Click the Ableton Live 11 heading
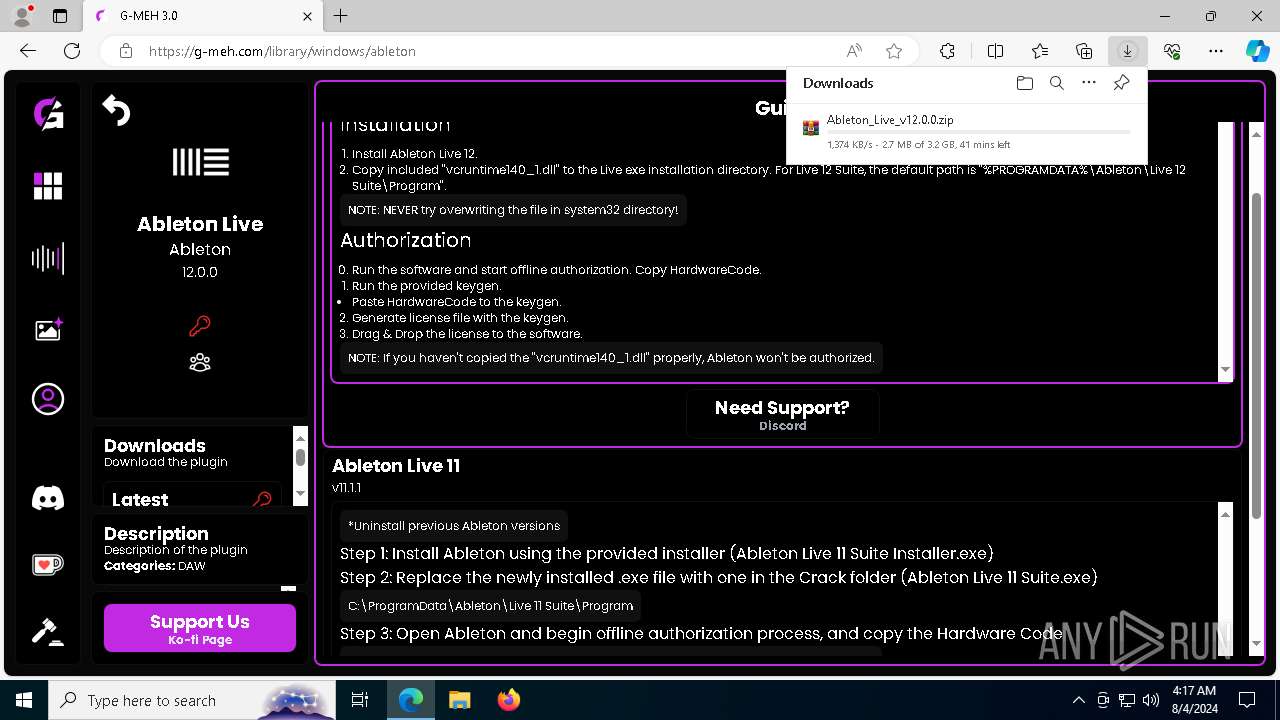Screen dimensions: 1280x720 (x=396, y=466)
